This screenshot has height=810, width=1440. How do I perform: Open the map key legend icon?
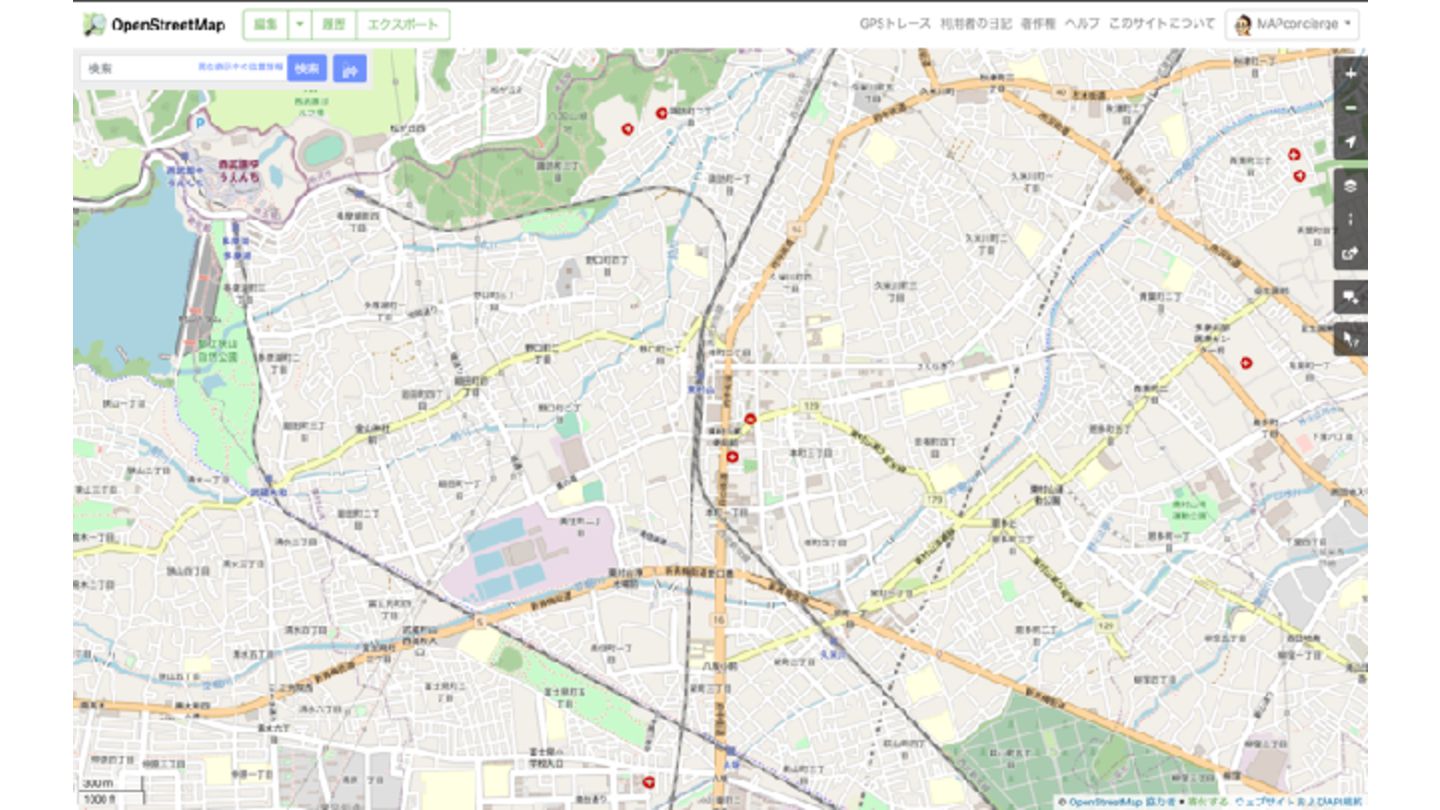click(1351, 220)
